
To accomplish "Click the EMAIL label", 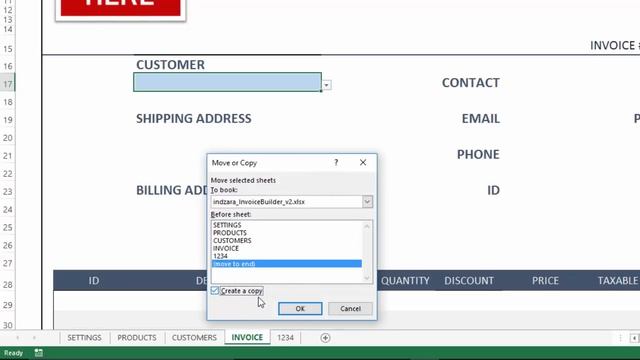I will pyautogui.click(x=480, y=118).
